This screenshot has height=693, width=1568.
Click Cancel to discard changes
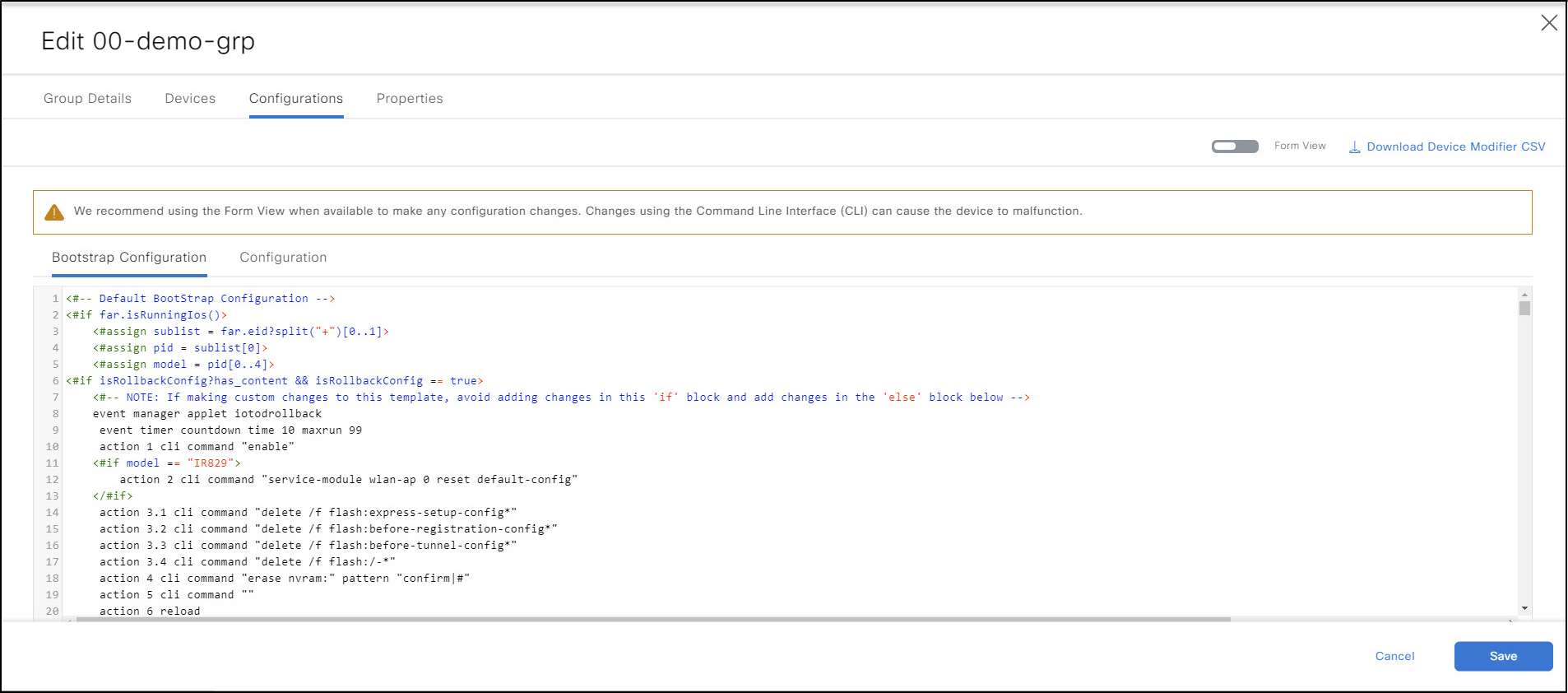[x=1394, y=656]
